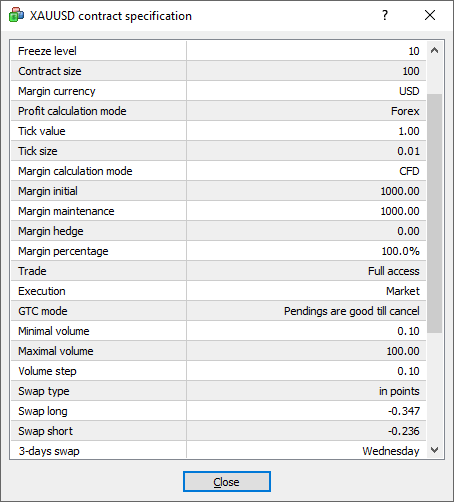This screenshot has height=502, width=454.
Task: Select the Margin currency row label
Action: point(57,91)
